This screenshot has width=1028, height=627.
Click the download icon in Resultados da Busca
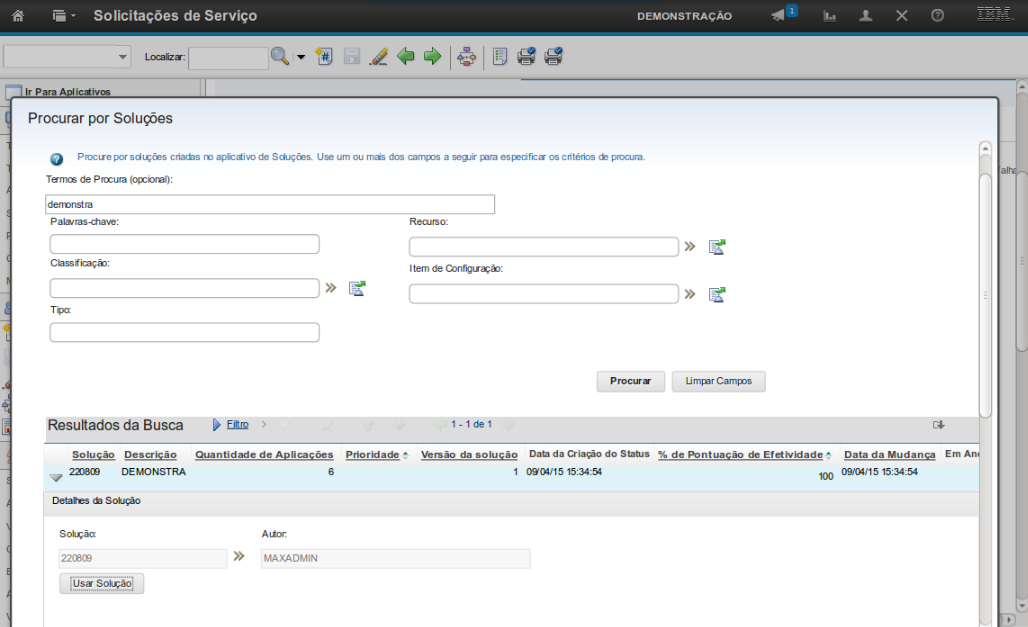point(938,425)
